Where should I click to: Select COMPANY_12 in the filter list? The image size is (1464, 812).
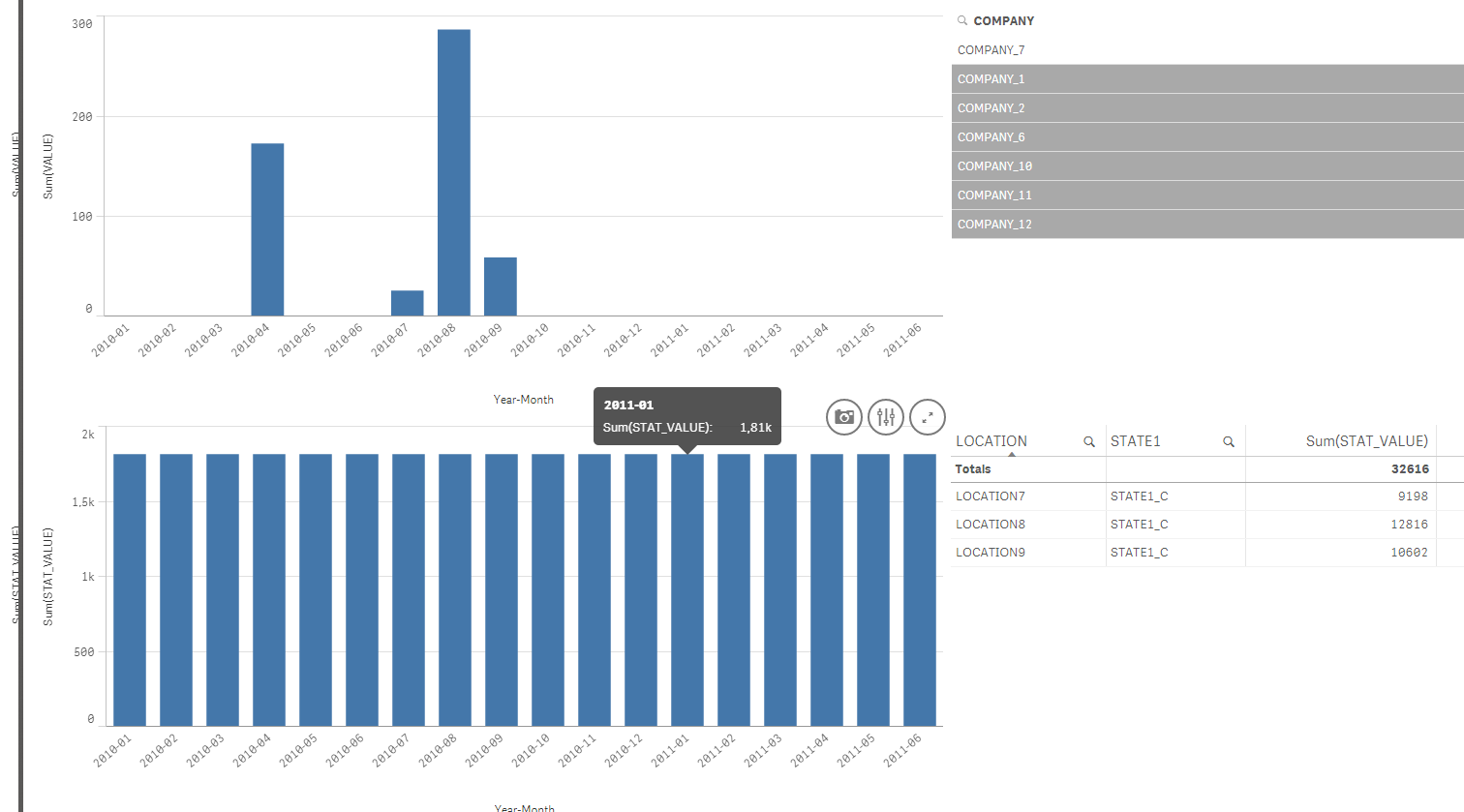point(1207,225)
